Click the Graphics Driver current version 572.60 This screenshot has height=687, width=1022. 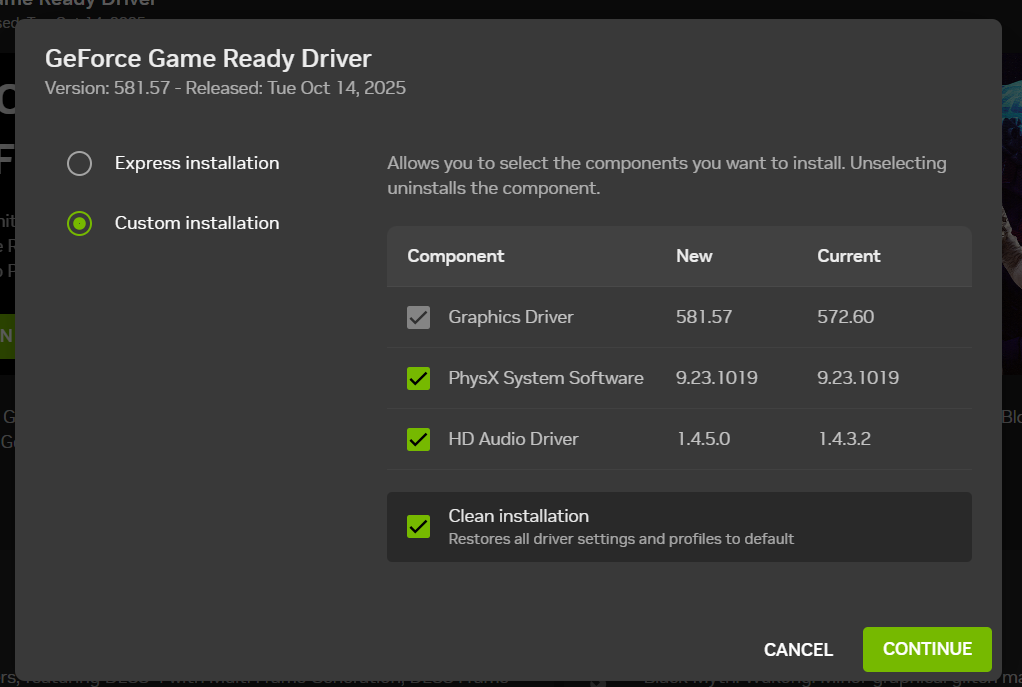(846, 317)
